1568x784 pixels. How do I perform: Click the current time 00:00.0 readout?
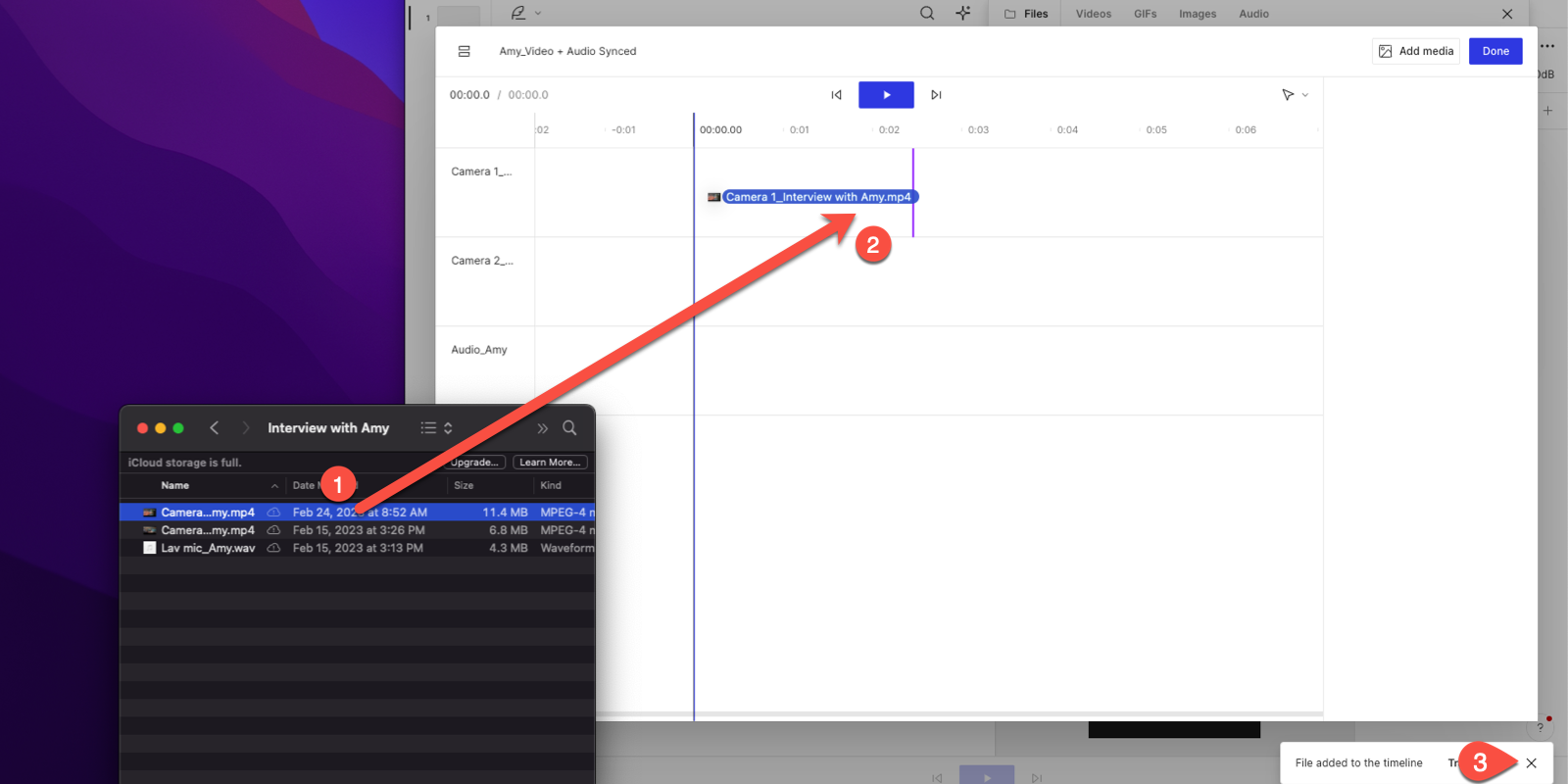tap(469, 95)
